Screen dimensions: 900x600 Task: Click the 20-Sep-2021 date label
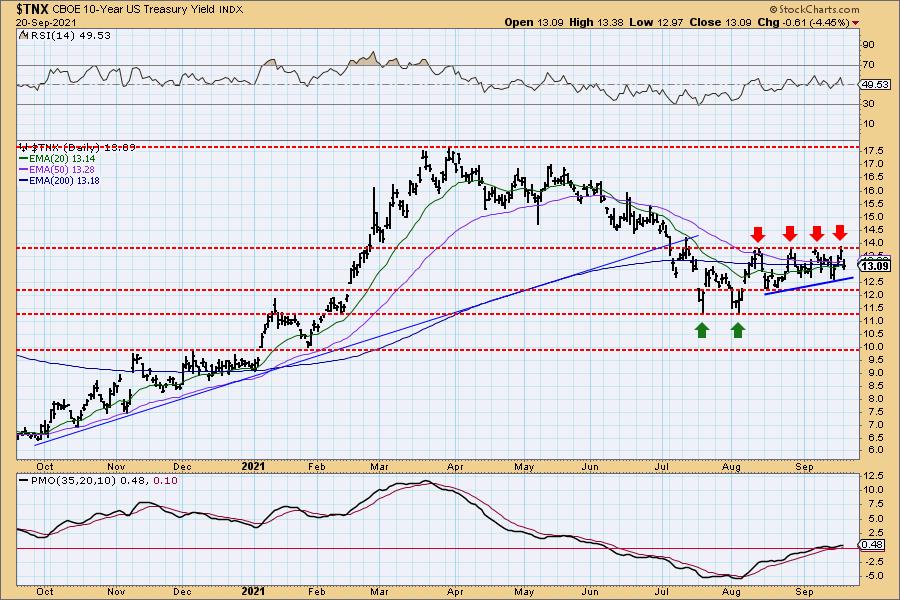pyautogui.click(x=45, y=22)
